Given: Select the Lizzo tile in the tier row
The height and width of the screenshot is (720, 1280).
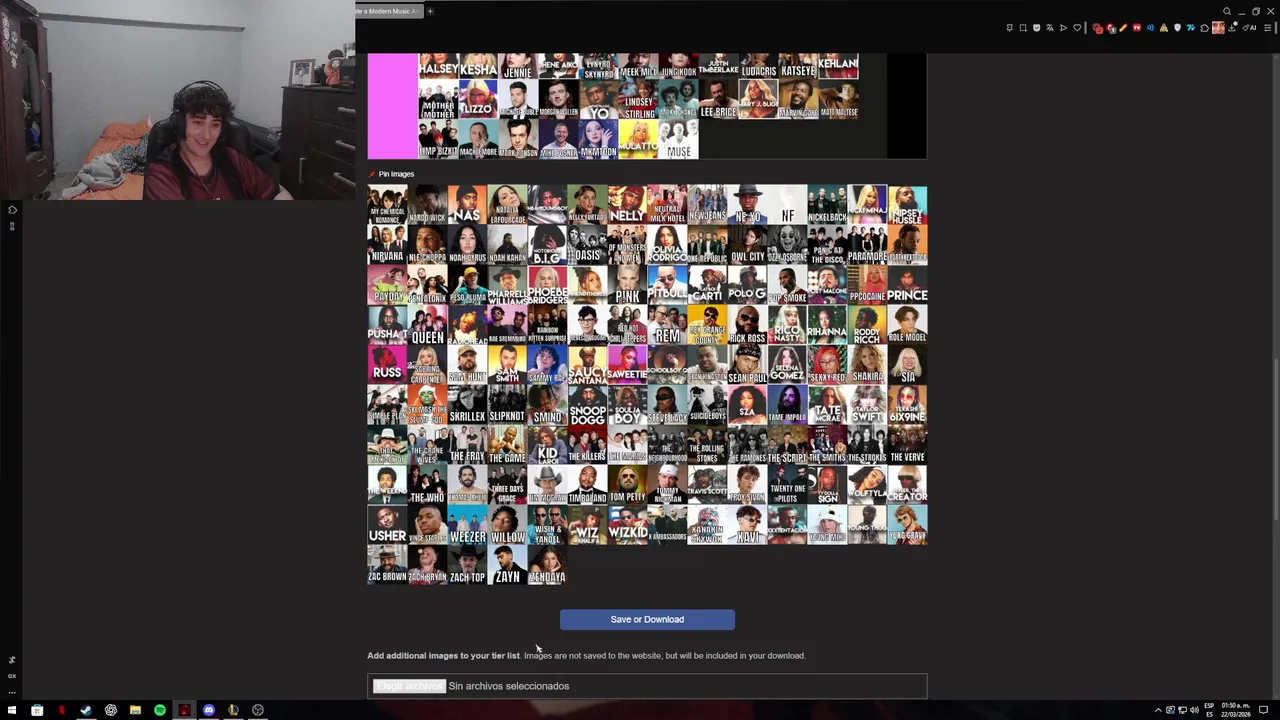Looking at the screenshot, I should pos(478,98).
